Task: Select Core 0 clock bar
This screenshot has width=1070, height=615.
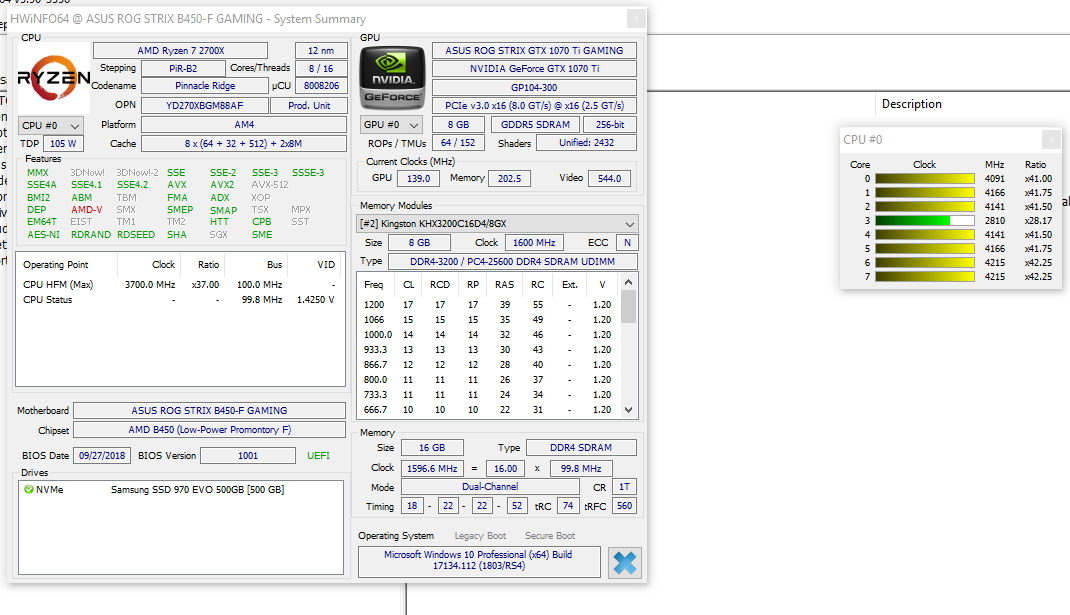Action: (x=925, y=179)
